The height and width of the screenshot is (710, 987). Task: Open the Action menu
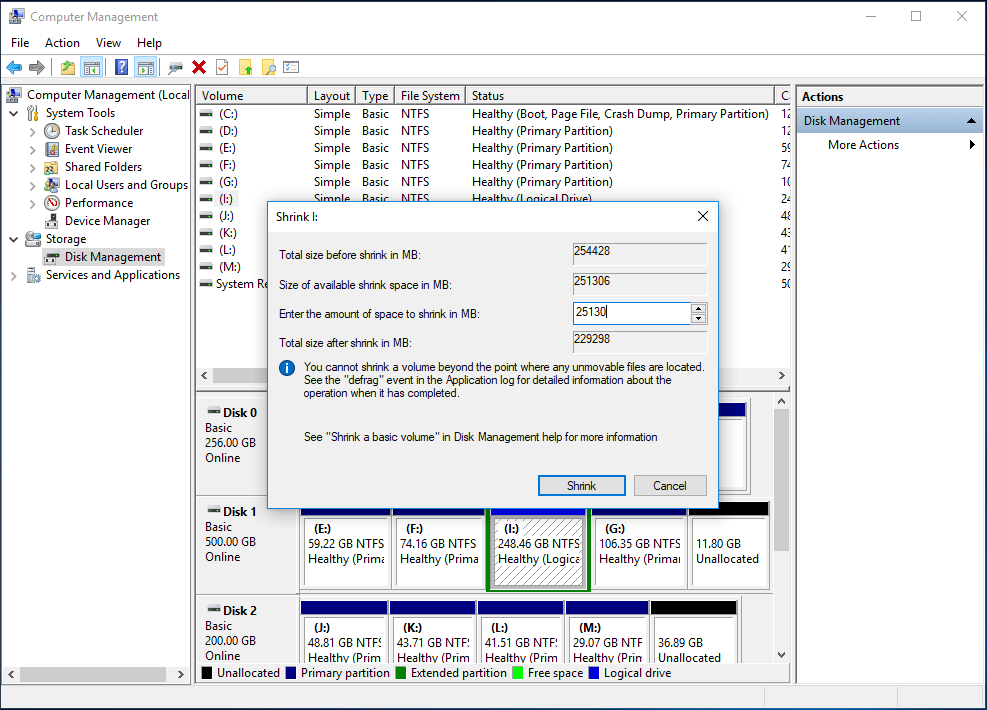62,43
